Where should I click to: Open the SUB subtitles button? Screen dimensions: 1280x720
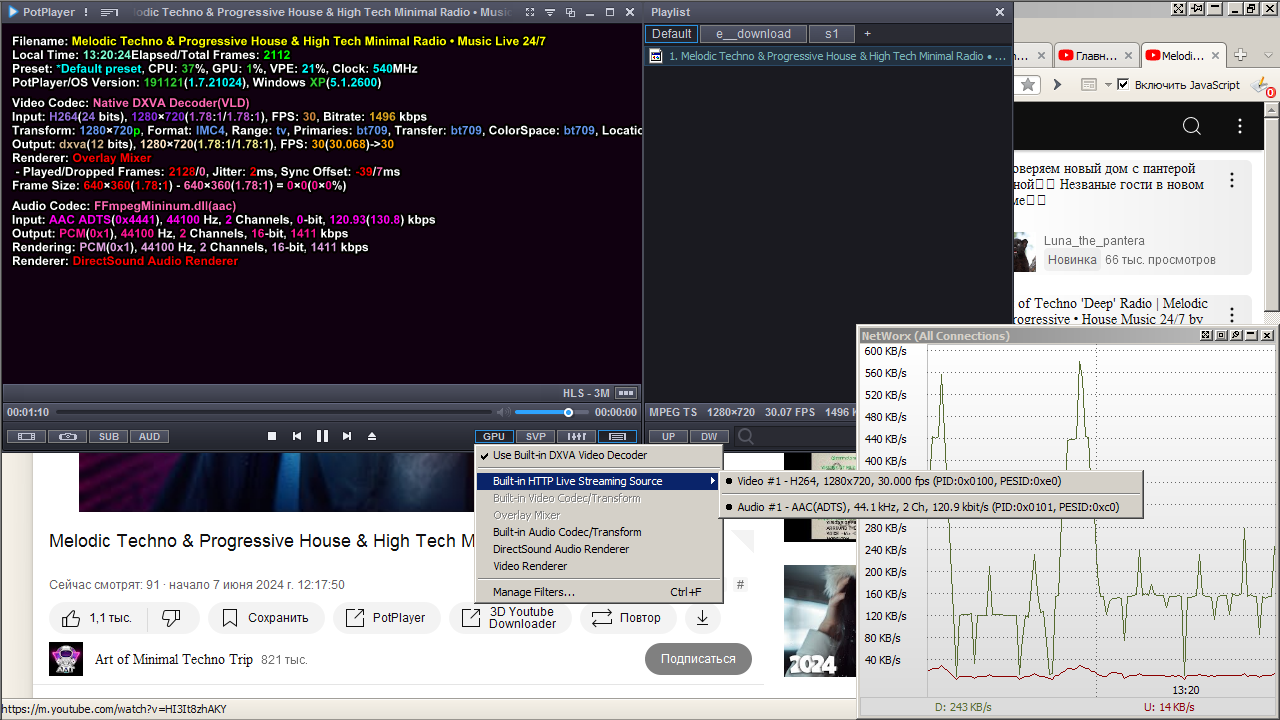pos(108,436)
